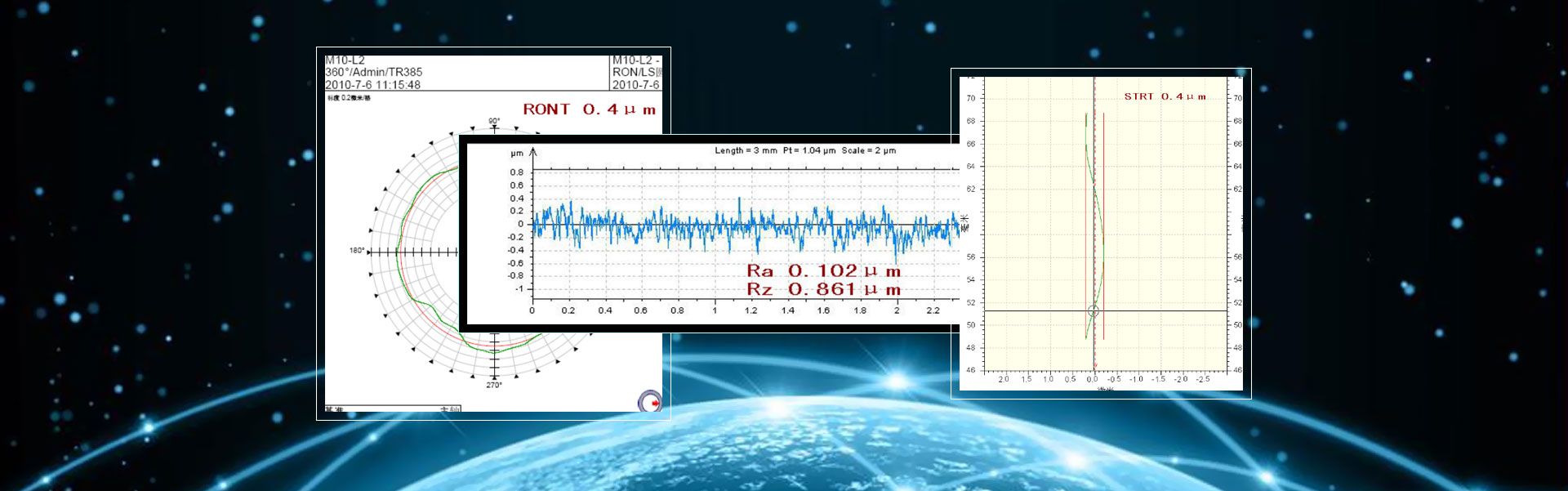1568x491 pixels.
Task: Click the 2.2 tick on roughness X axis
Action: click(x=933, y=310)
